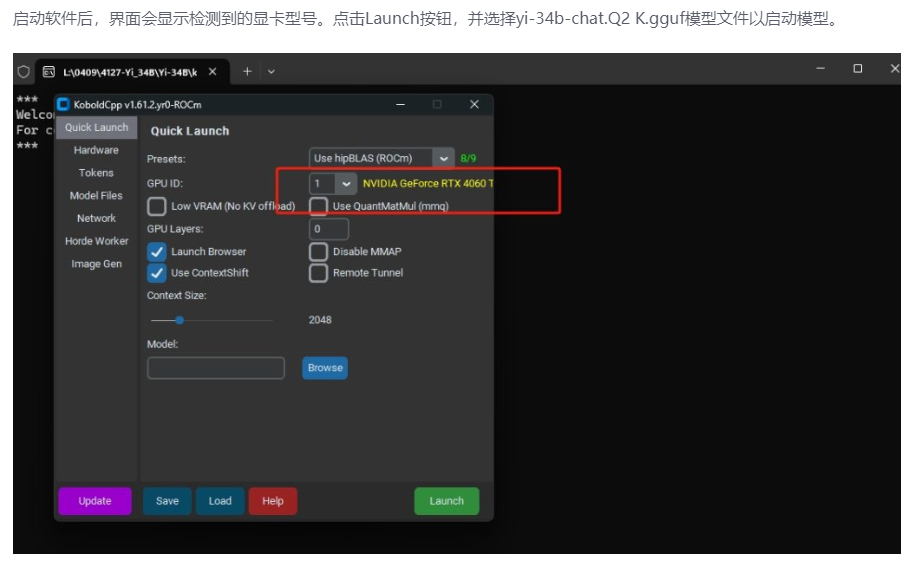
Task: Click the Model path input field
Action: (216, 368)
